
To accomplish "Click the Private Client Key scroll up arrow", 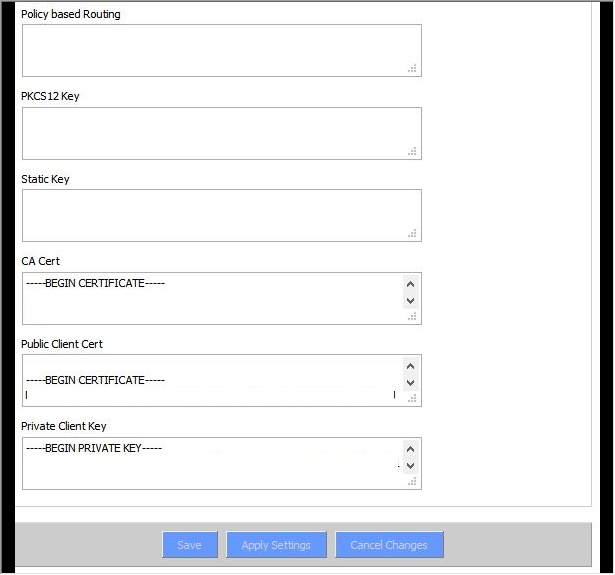I will (411, 449).
